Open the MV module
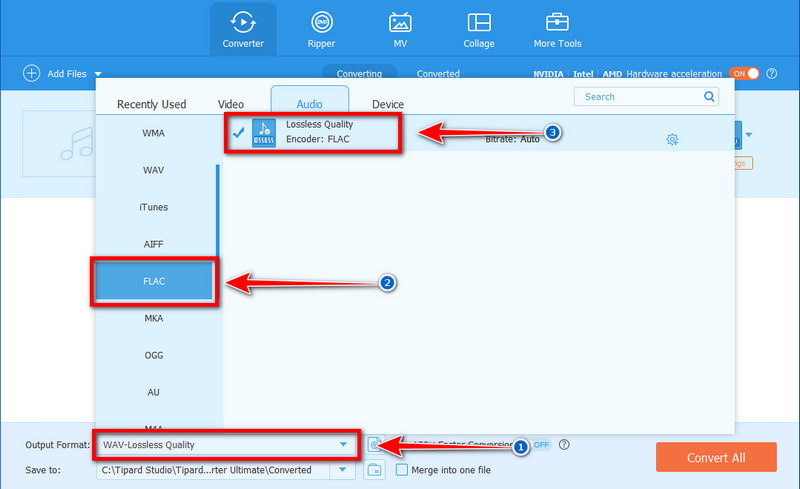 pos(400,30)
